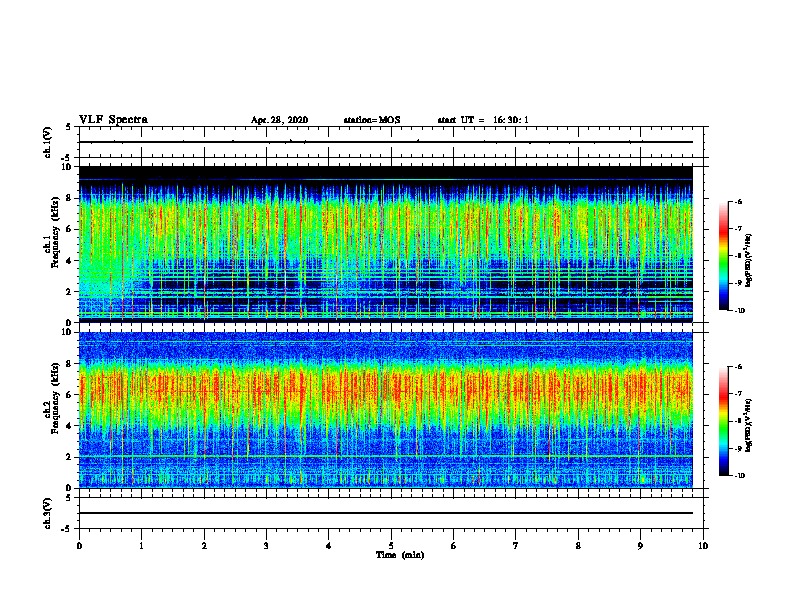
Task: Click the '4' kHz tick on ch.1 axis
Action: (70, 261)
